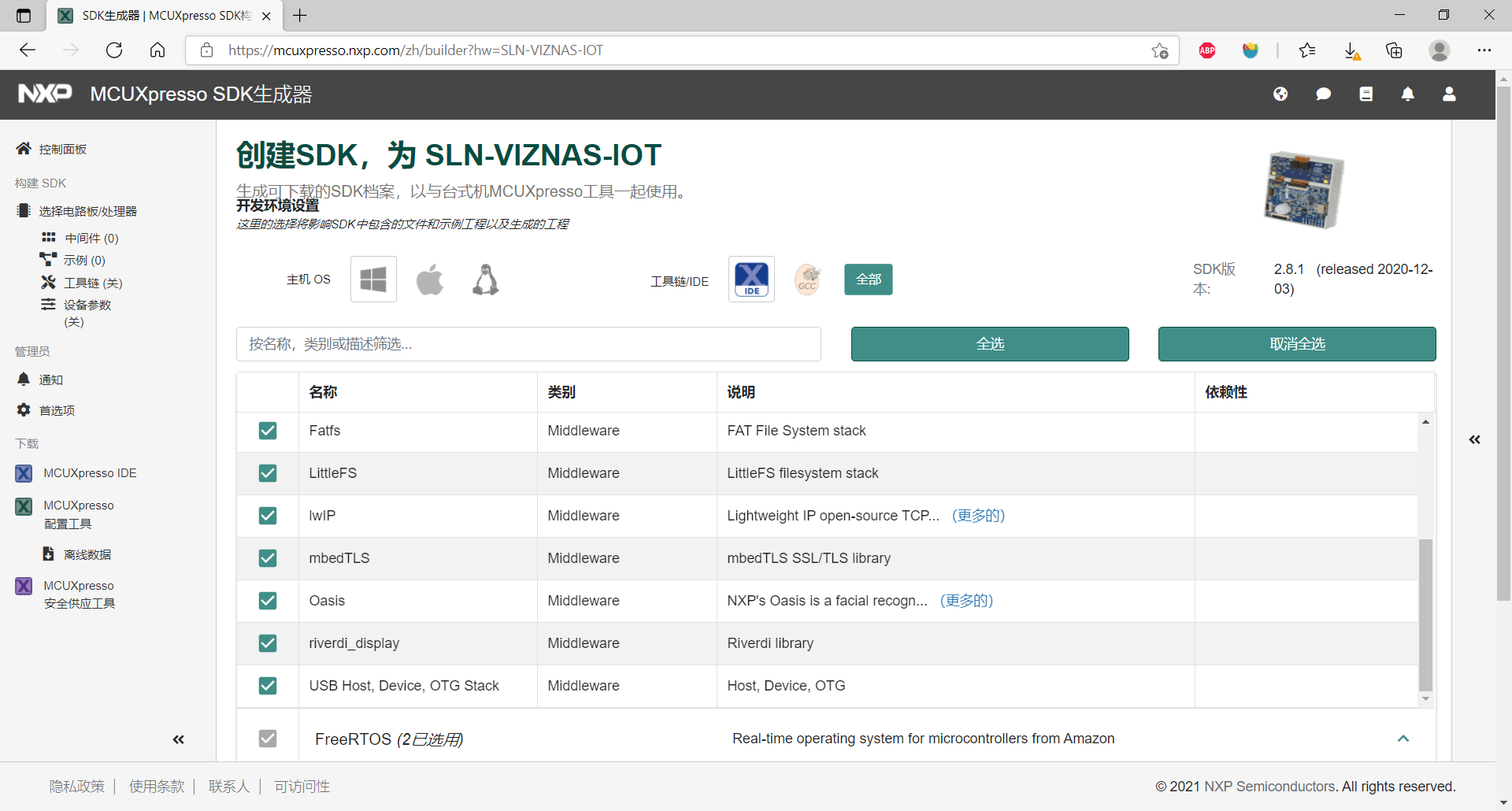Click the NXP logo

tap(45, 94)
